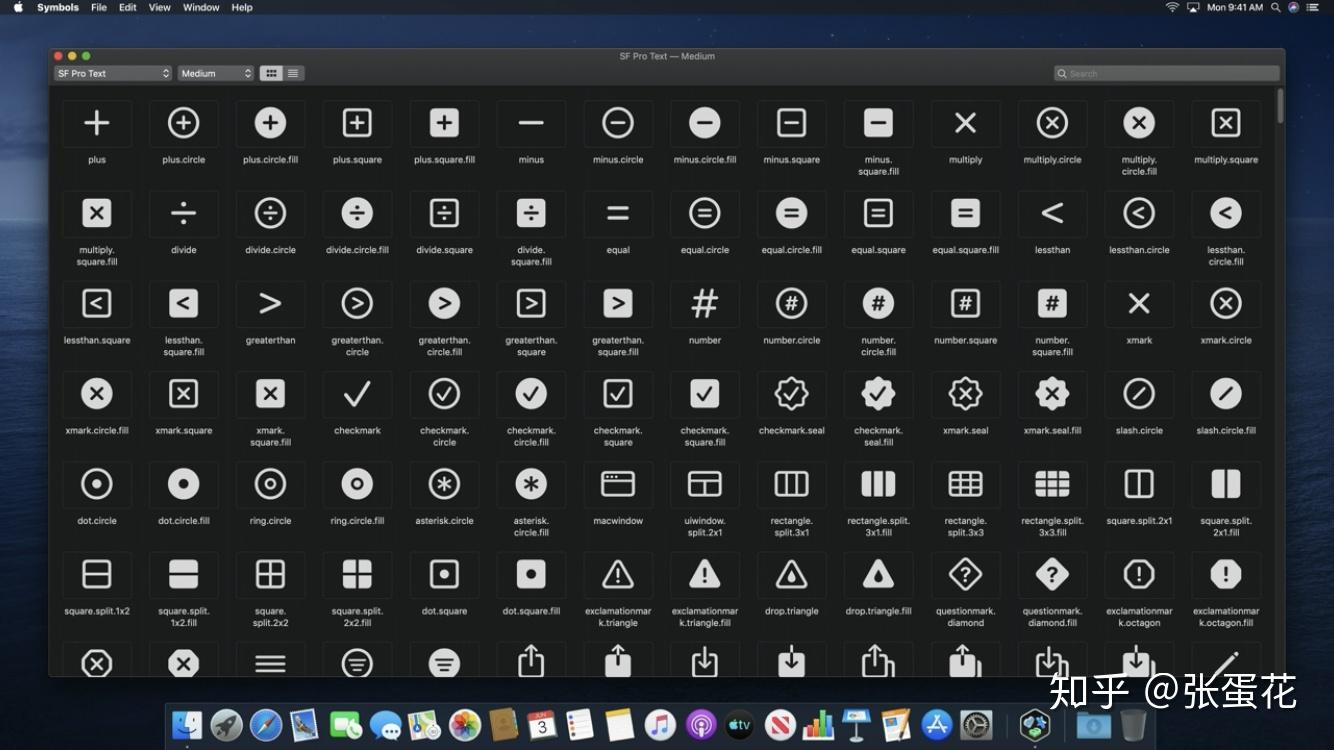Click the Wi-Fi status icon

point(1172,7)
